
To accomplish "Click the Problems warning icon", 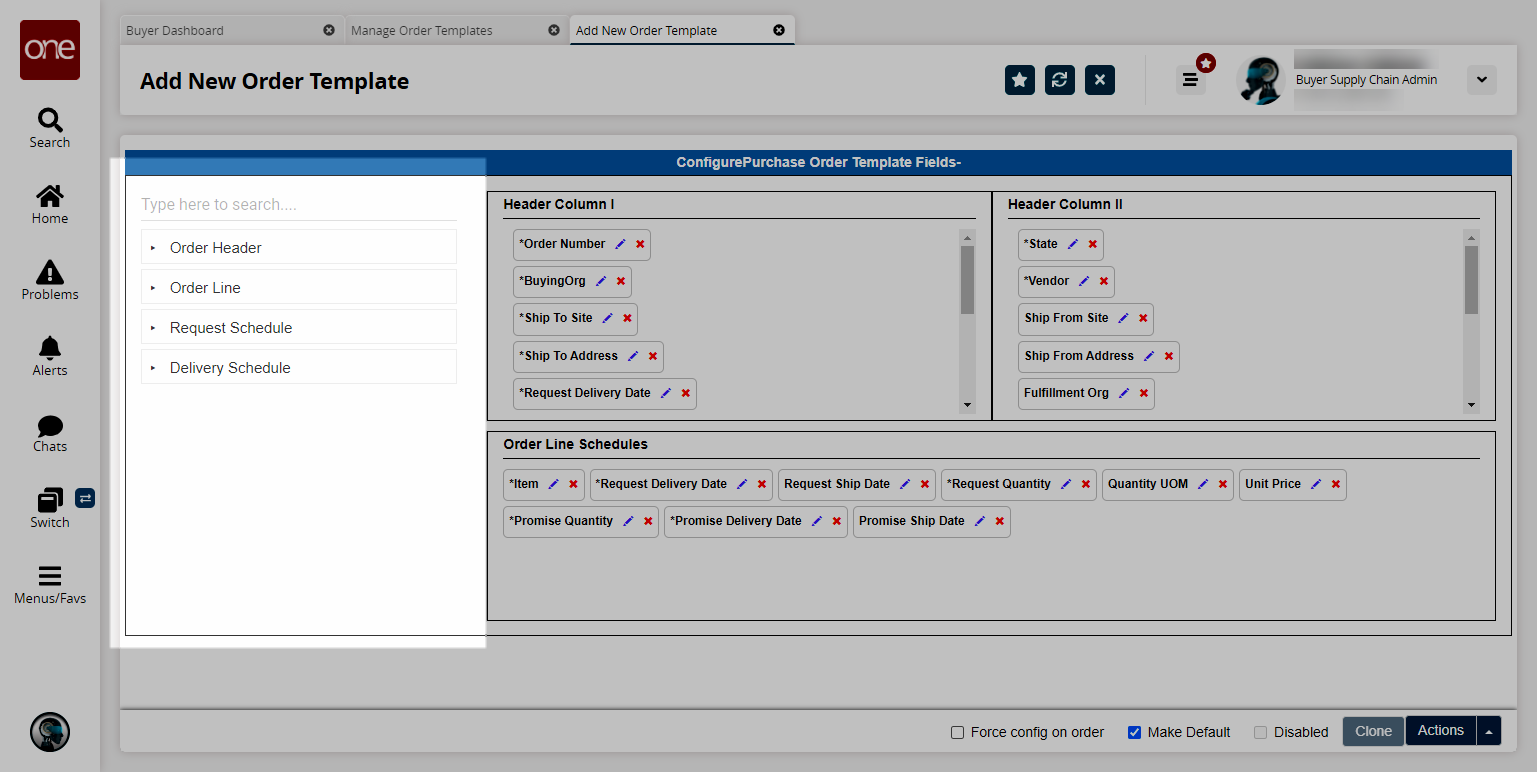I will pyautogui.click(x=49, y=272).
